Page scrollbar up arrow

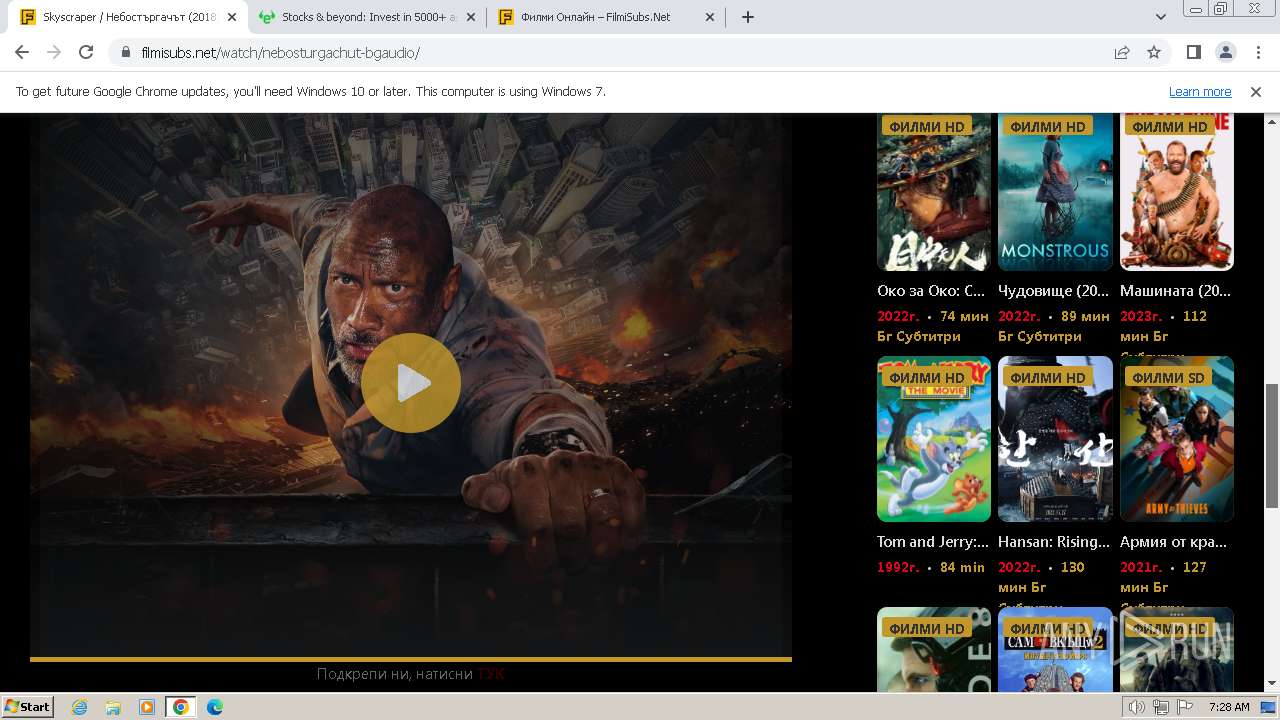click(1272, 120)
